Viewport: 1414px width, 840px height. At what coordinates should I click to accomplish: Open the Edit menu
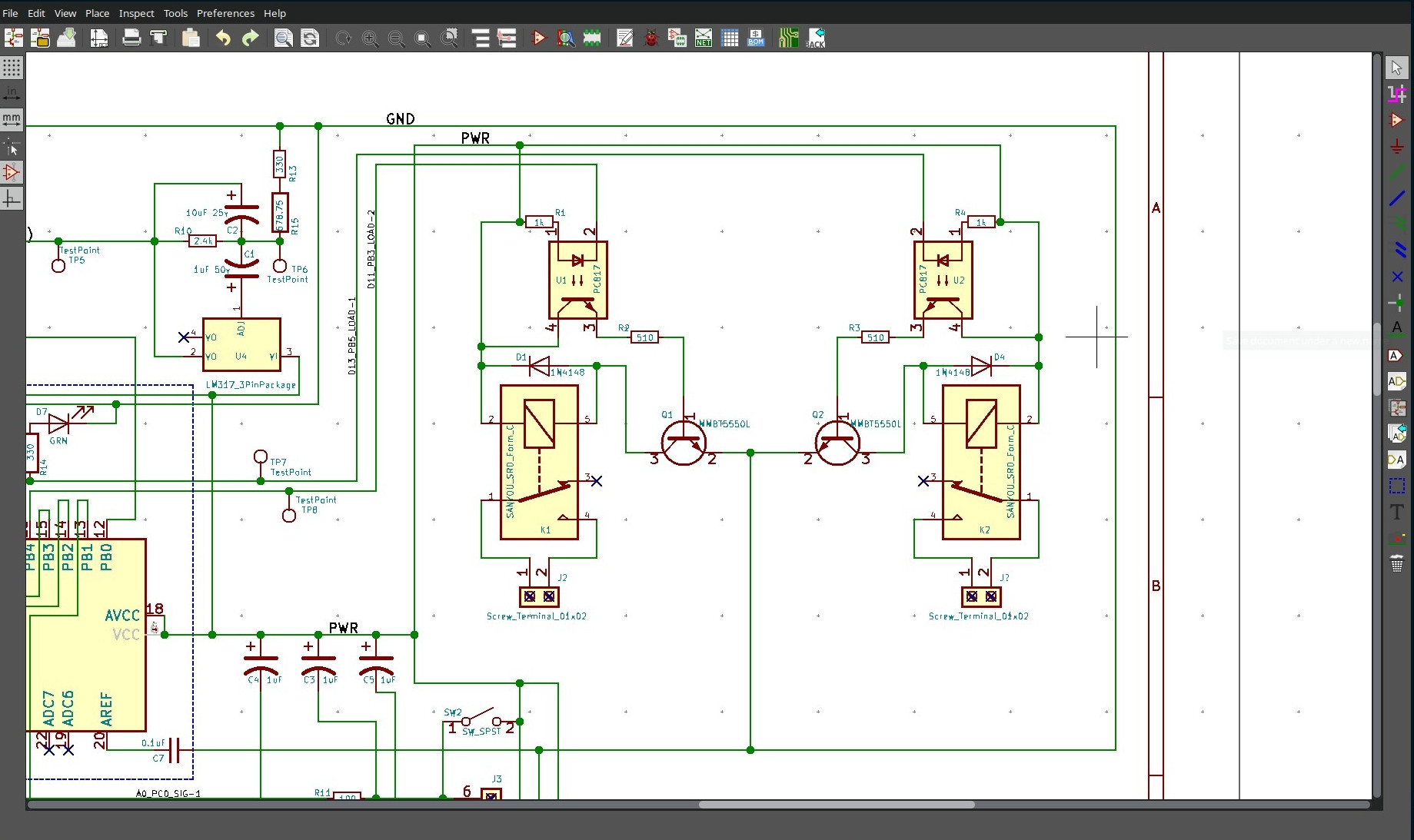[36, 13]
